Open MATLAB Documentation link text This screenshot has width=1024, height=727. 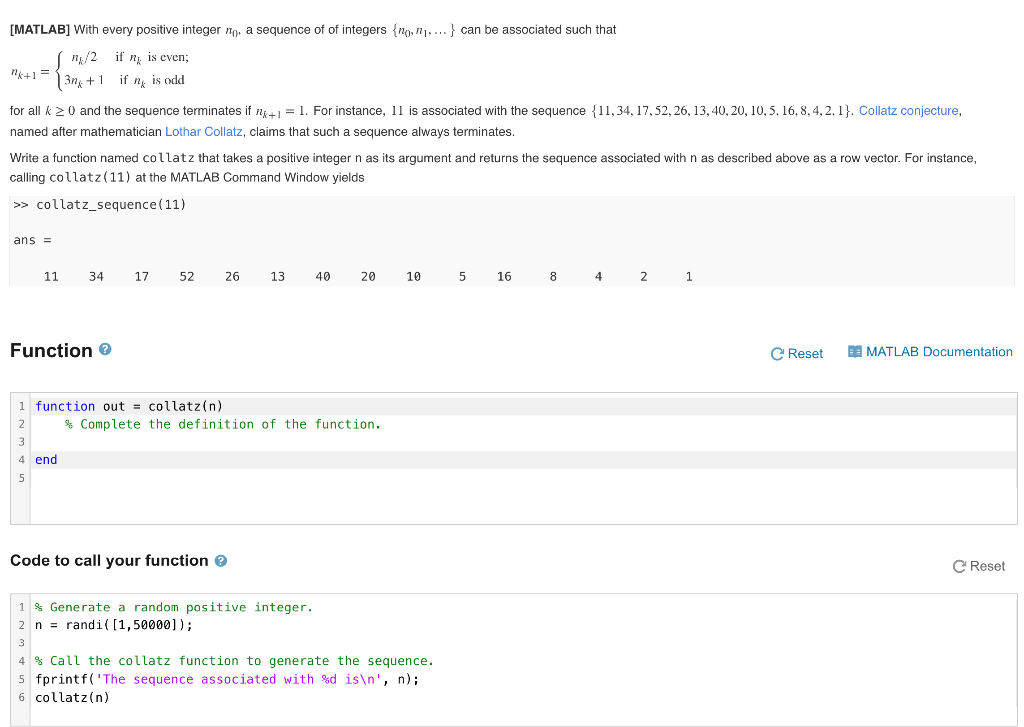pyautogui.click(x=939, y=352)
